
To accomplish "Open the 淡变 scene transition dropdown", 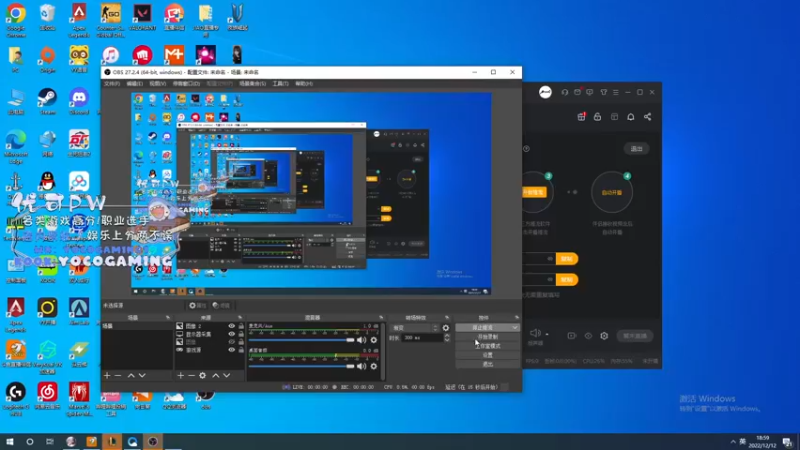I will [x=414, y=328].
